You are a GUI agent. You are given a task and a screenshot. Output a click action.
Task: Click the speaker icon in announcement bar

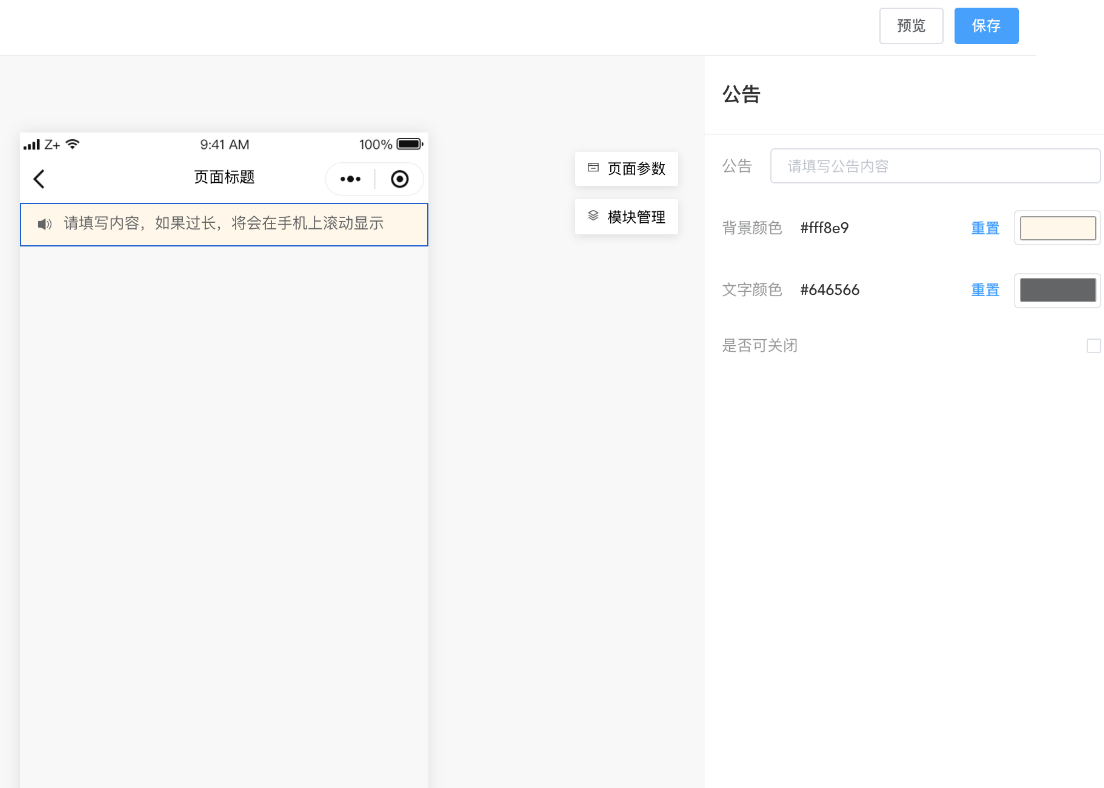tap(44, 224)
